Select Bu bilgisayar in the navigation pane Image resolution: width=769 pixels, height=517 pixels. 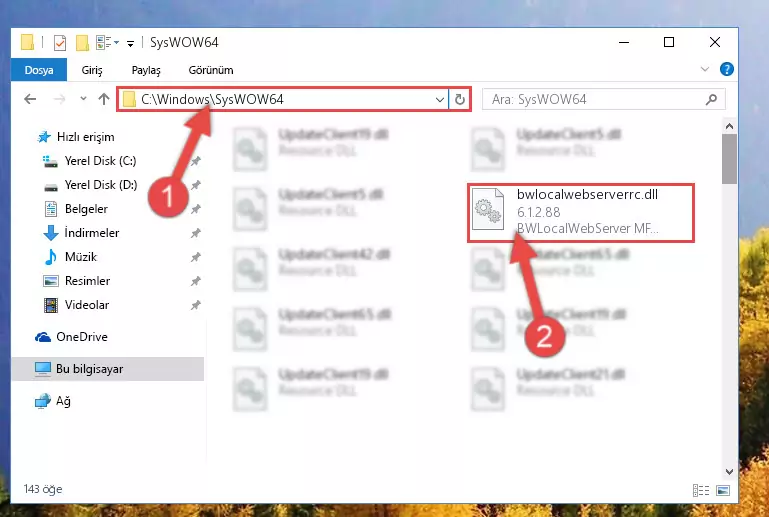tap(107, 369)
